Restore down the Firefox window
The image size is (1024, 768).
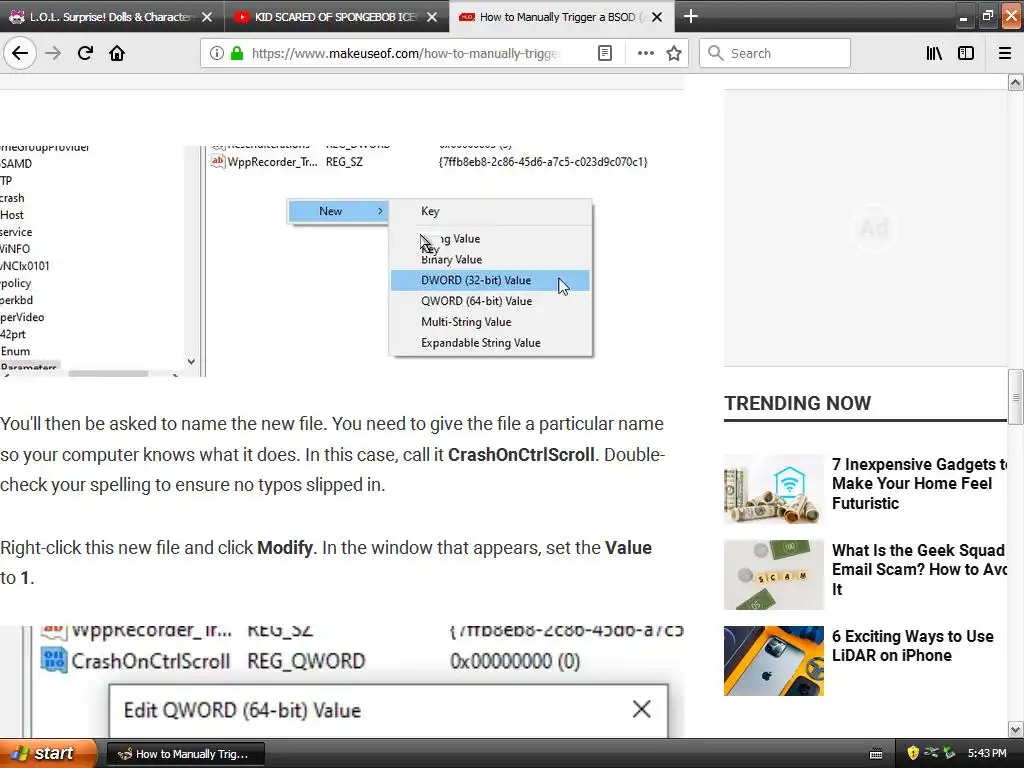(x=987, y=16)
